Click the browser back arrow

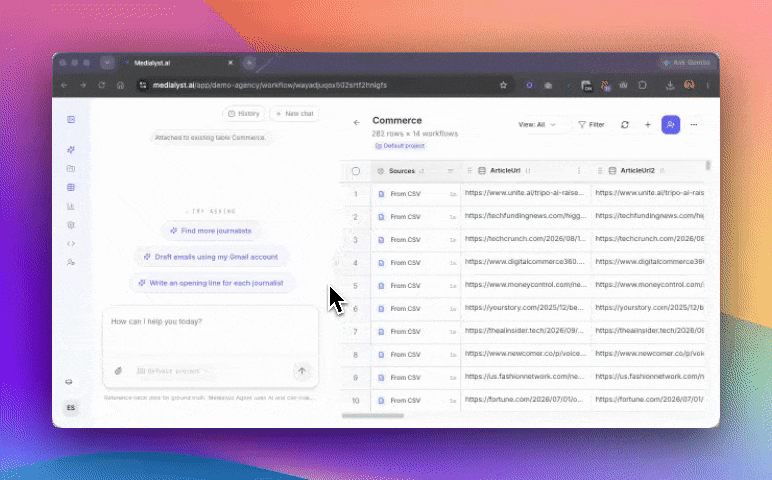point(64,85)
